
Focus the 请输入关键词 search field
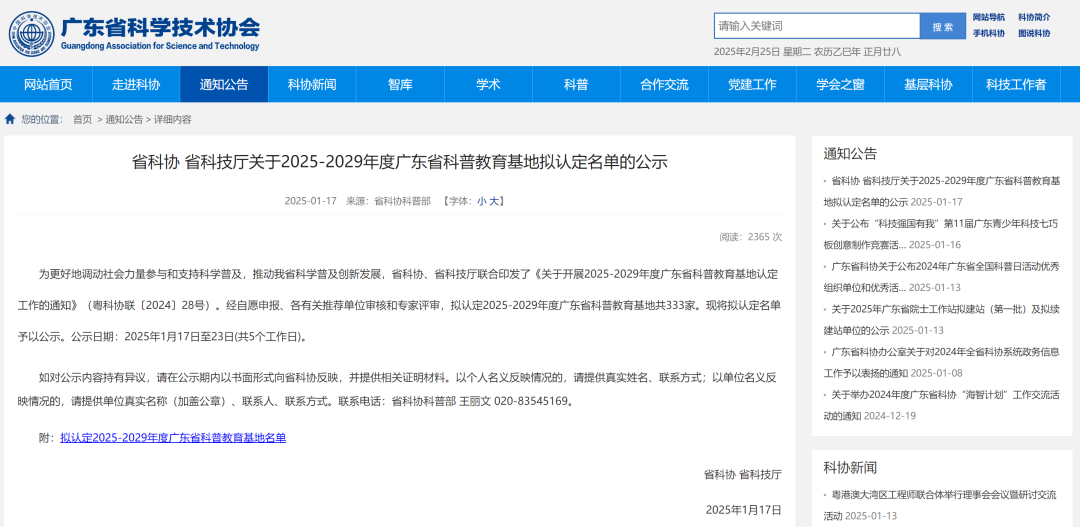816,26
